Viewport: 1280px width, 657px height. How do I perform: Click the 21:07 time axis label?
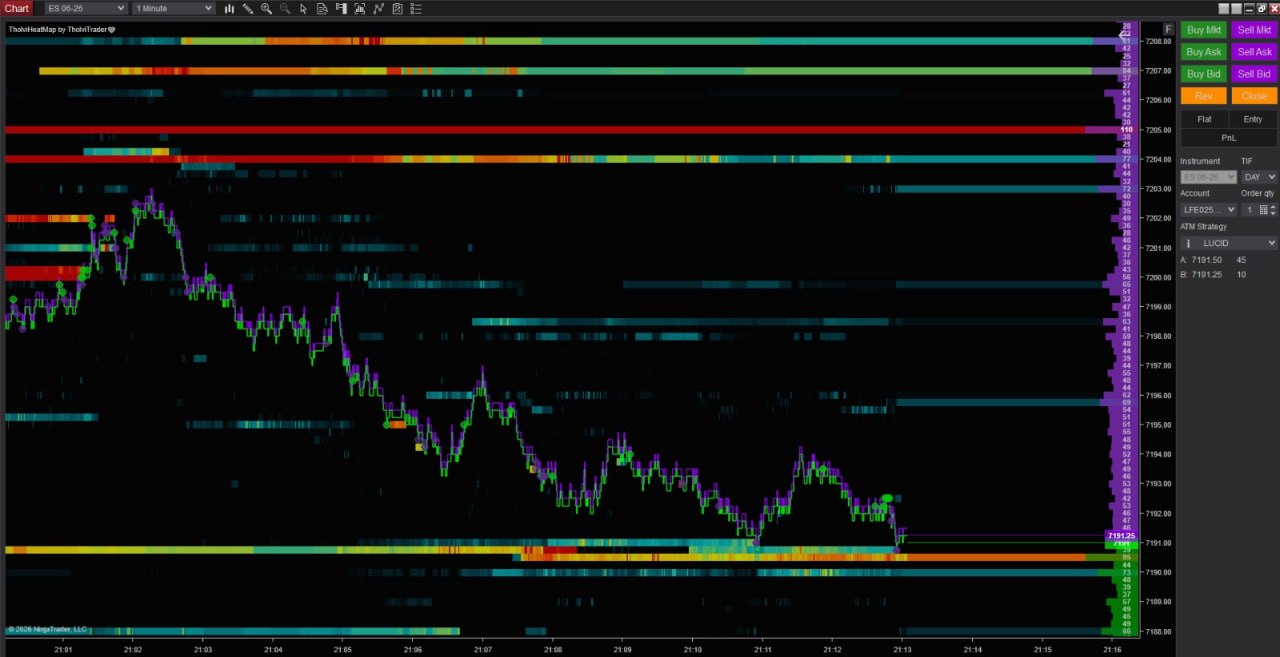click(x=482, y=649)
